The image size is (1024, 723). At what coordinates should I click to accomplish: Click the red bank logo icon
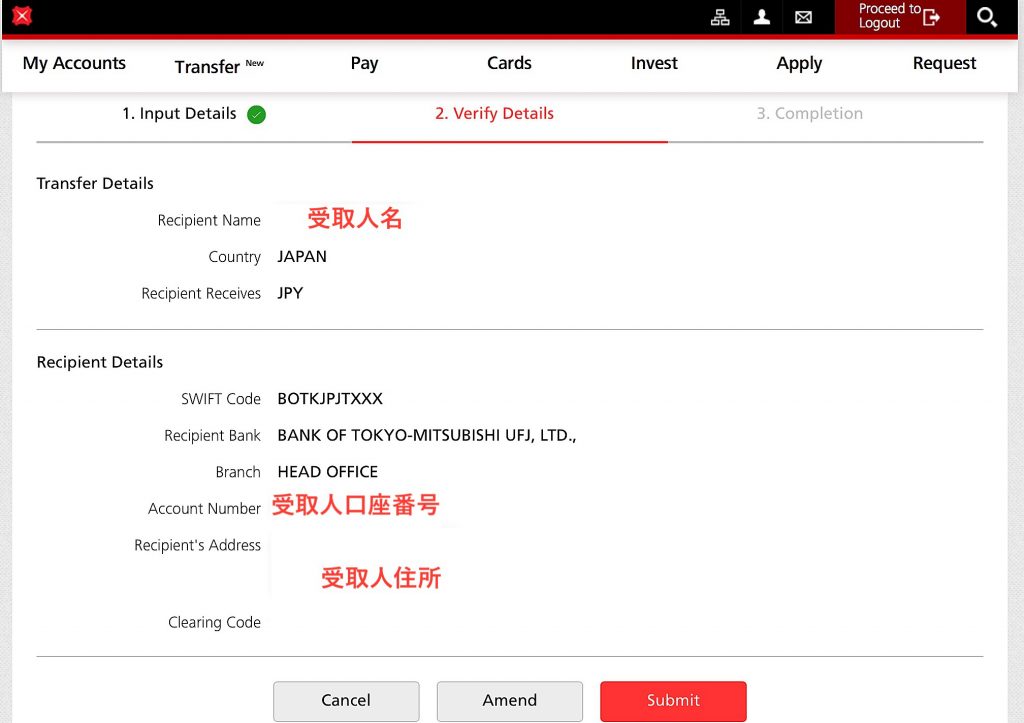22,16
